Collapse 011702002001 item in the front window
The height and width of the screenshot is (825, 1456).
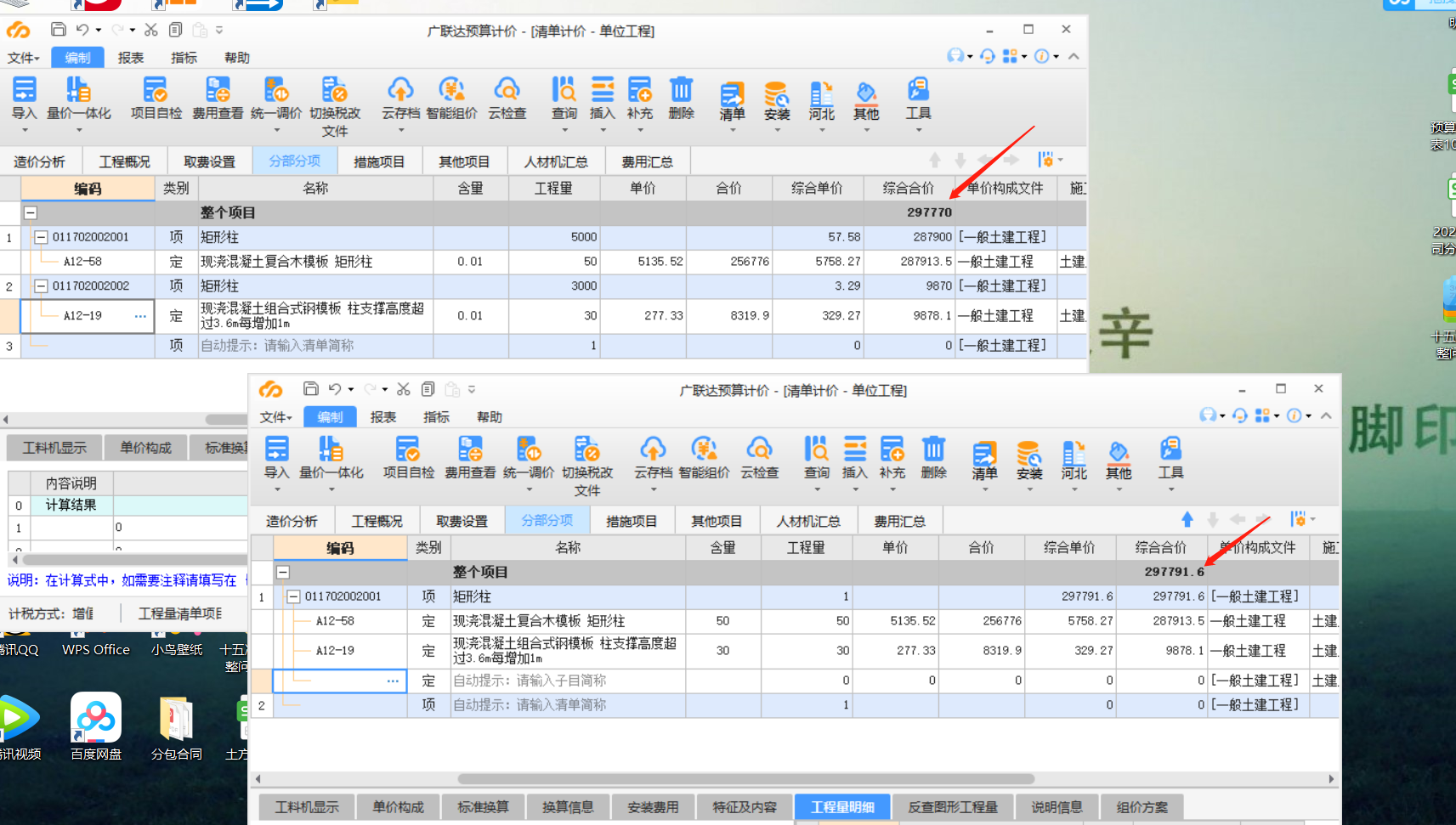click(x=293, y=596)
